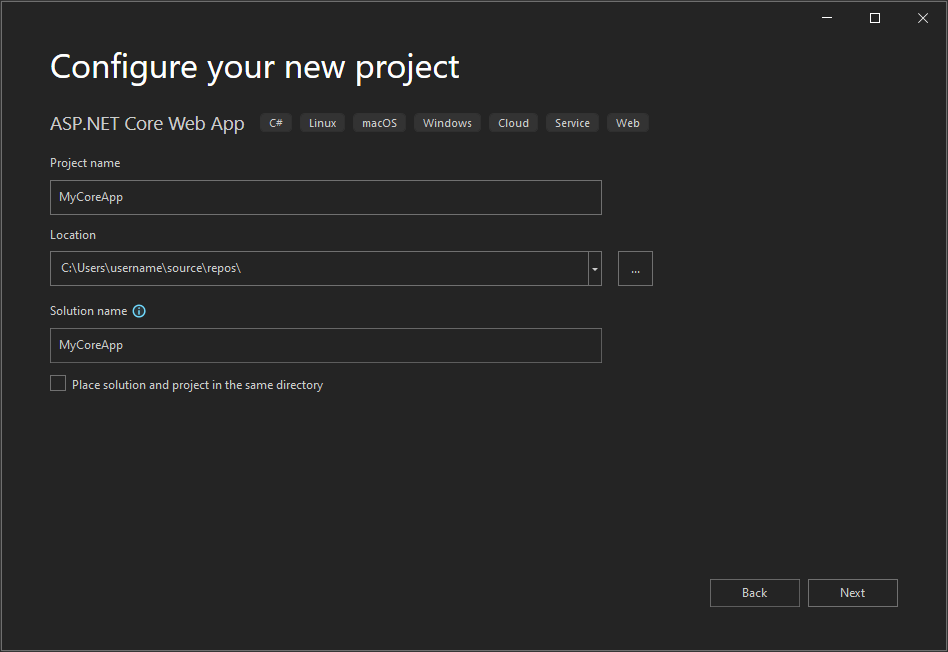This screenshot has height=652, width=948.
Task: Select the Service project type tag
Action: (x=572, y=122)
